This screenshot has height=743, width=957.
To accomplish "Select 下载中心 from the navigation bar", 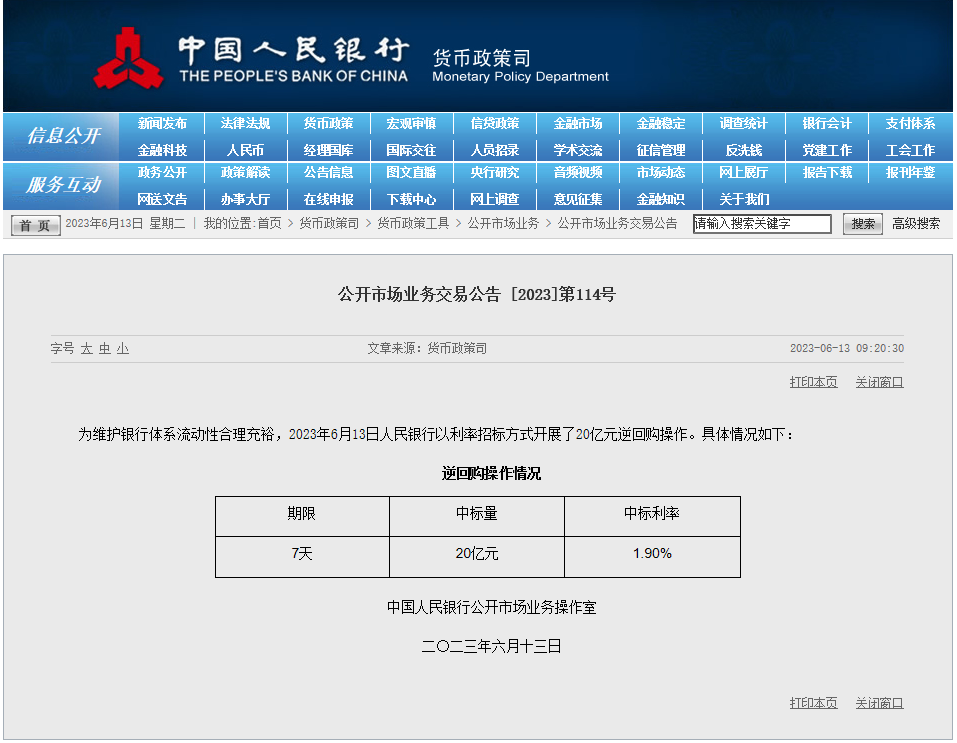I will click(x=411, y=199).
